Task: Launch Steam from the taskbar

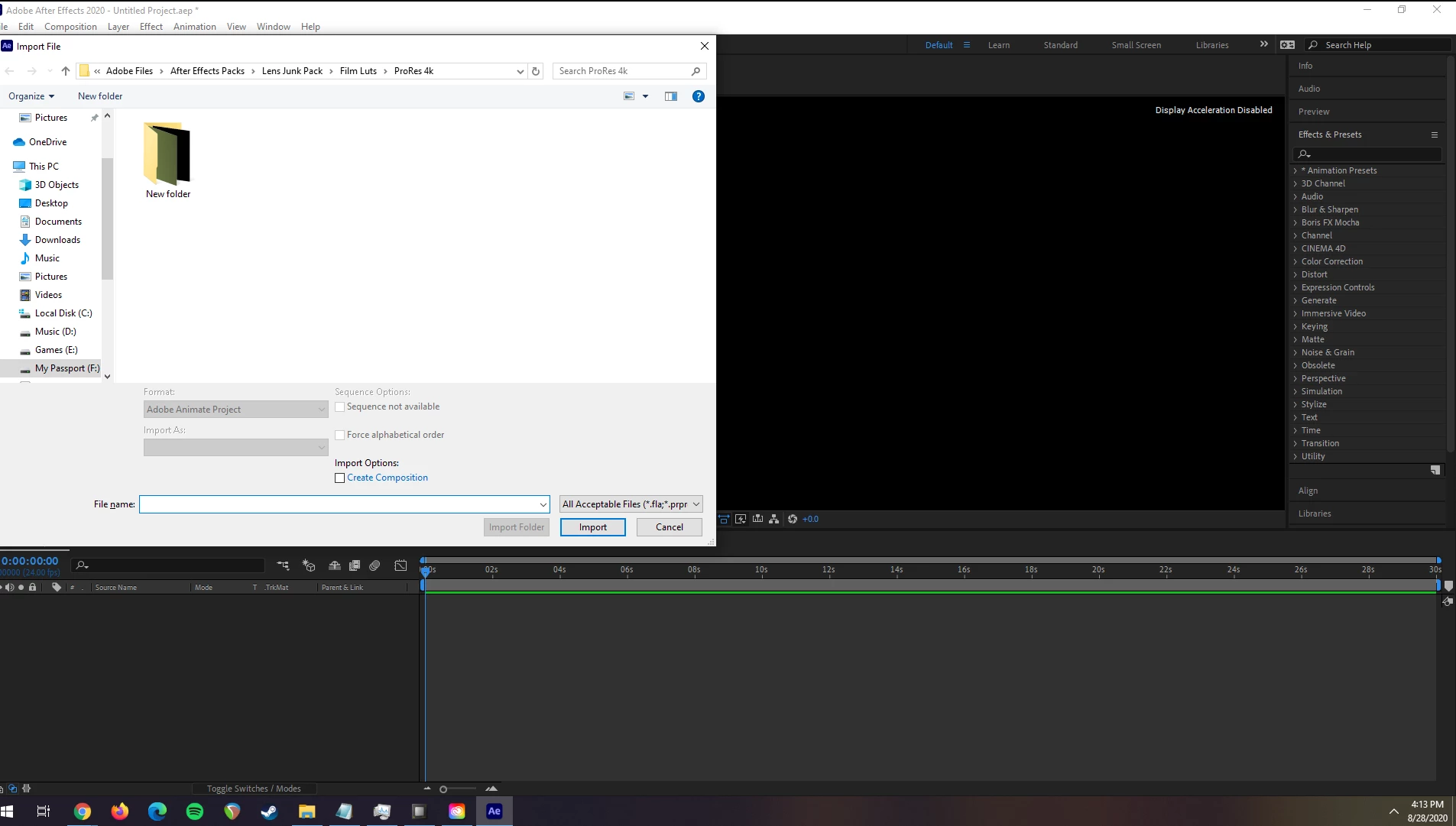Action: [x=270, y=811]
